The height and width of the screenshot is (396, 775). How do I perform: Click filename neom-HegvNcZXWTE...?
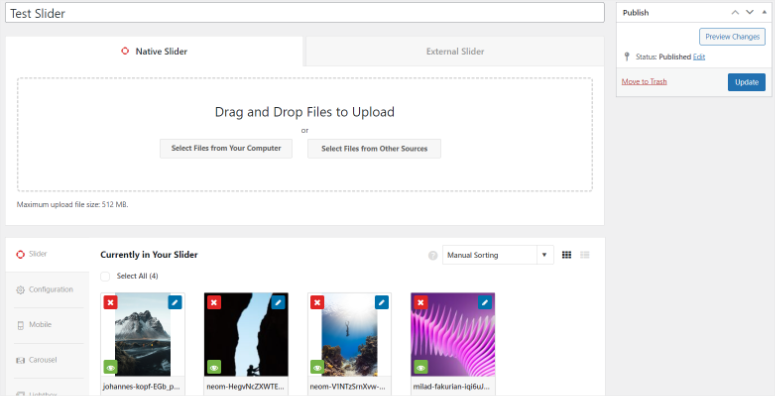click(245, 387)
